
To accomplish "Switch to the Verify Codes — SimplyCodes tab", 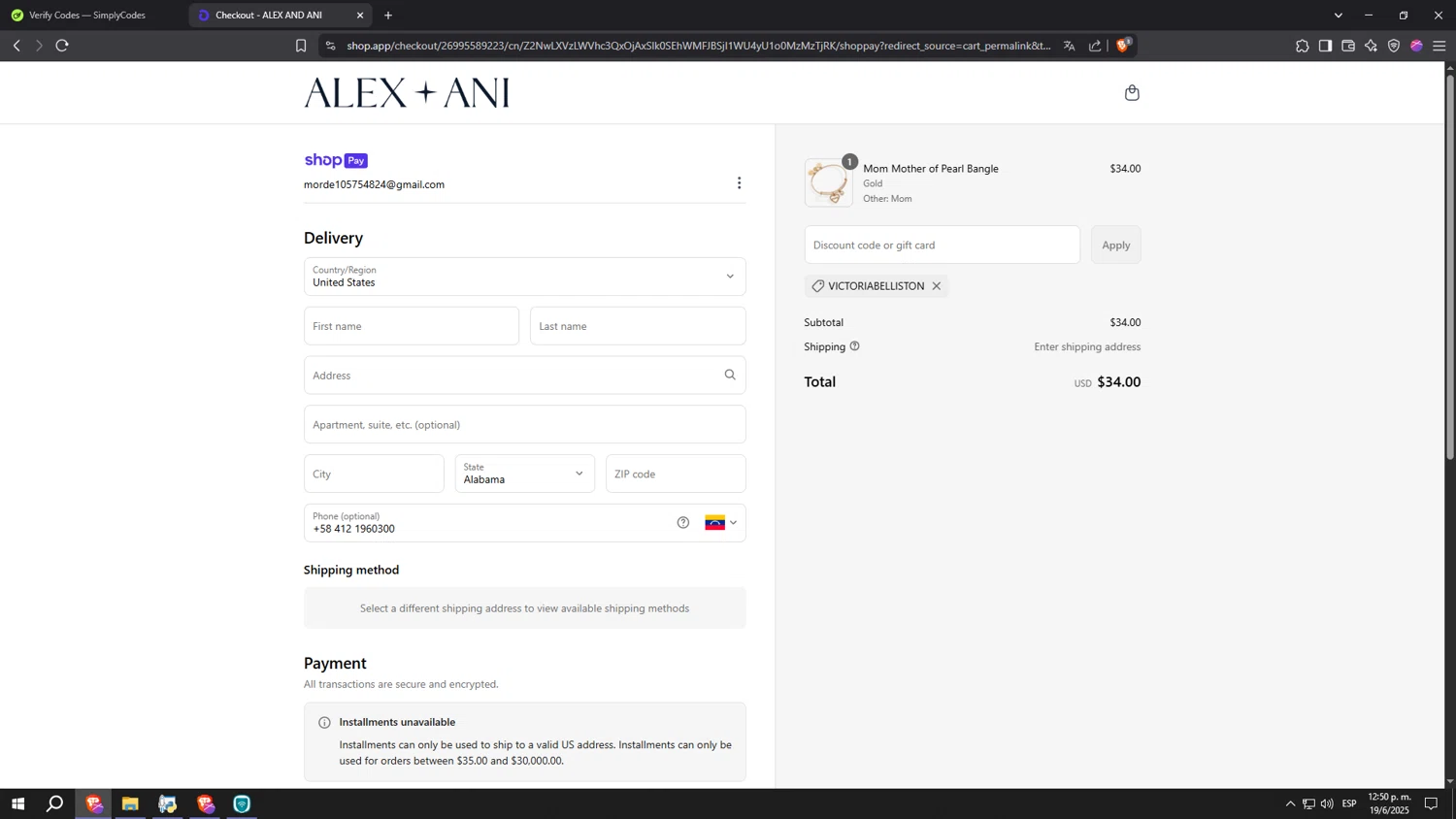I will (89, 16).
